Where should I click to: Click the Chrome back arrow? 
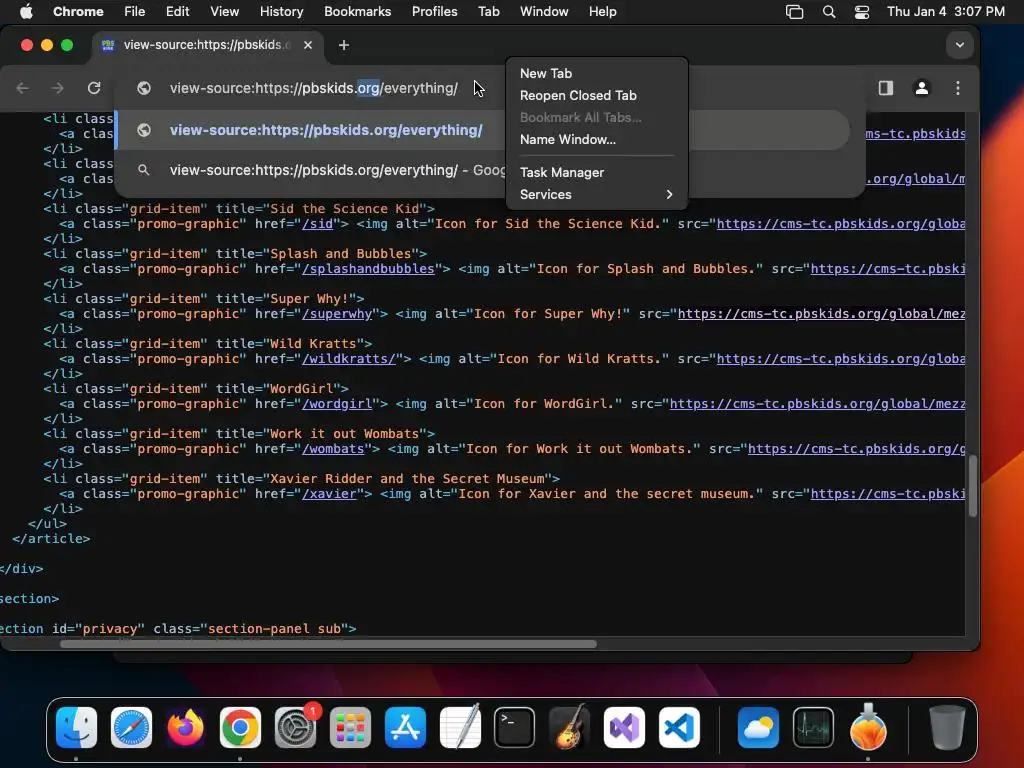click(23, 88)
